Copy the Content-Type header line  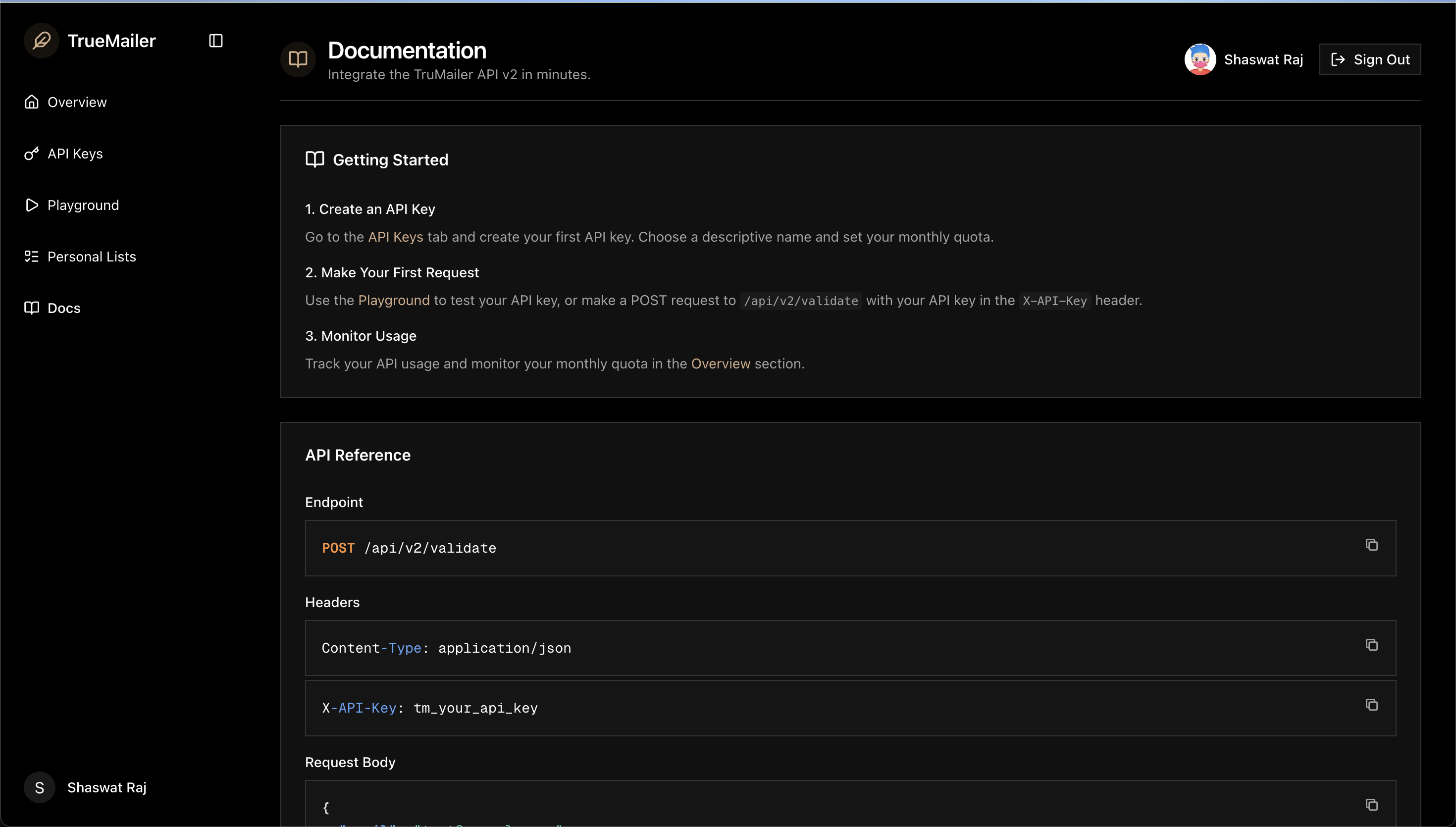(1371, 645)
